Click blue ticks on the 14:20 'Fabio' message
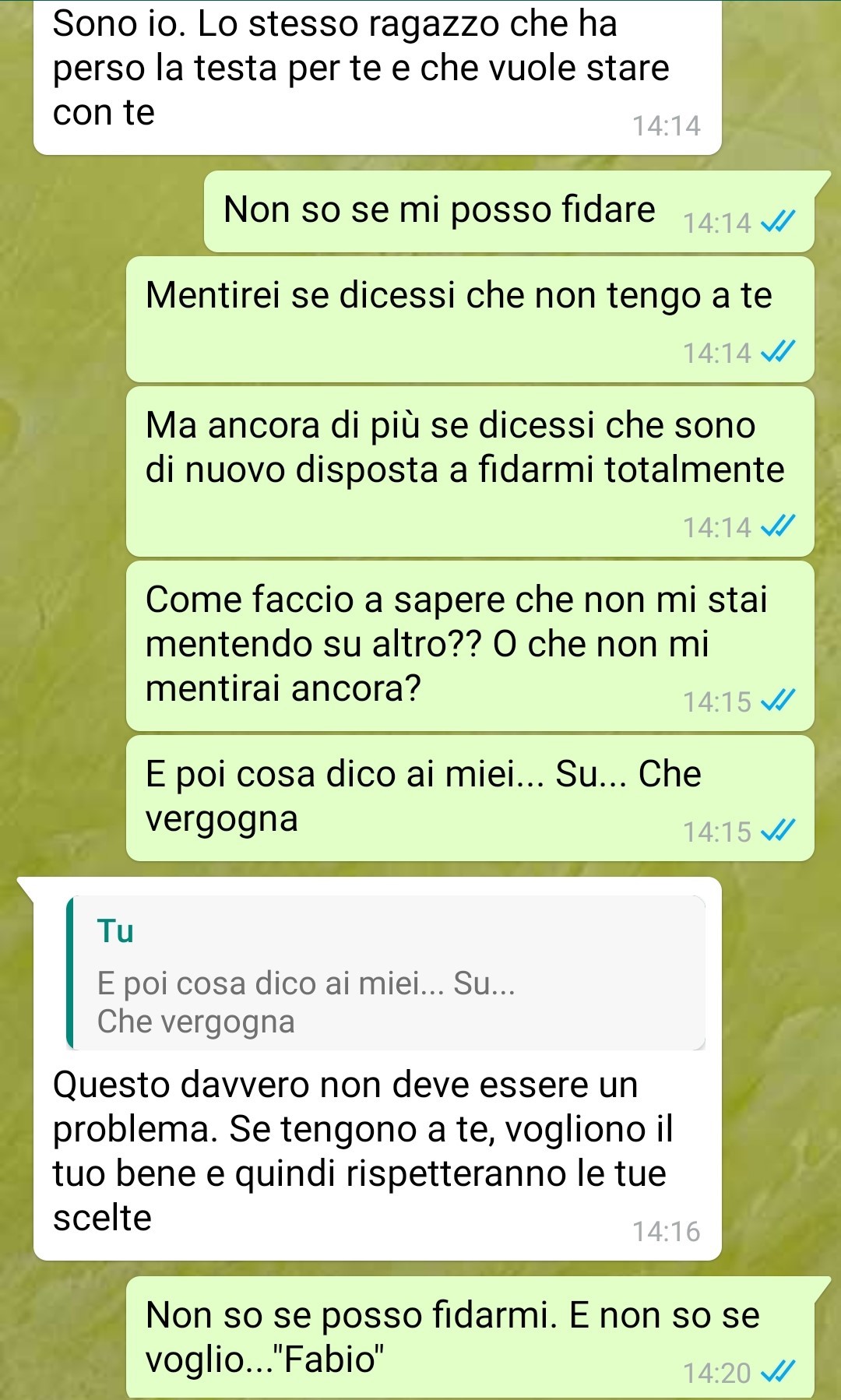The image size is (841, 1400). (778, 1372)
